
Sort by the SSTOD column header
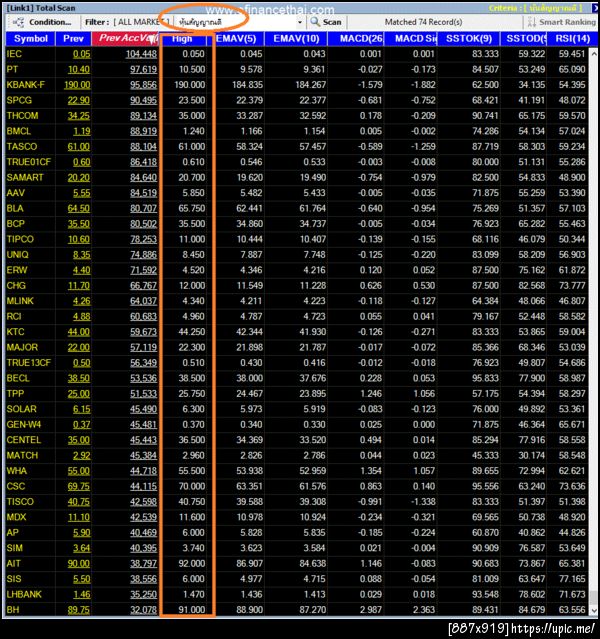pos(524,39)
